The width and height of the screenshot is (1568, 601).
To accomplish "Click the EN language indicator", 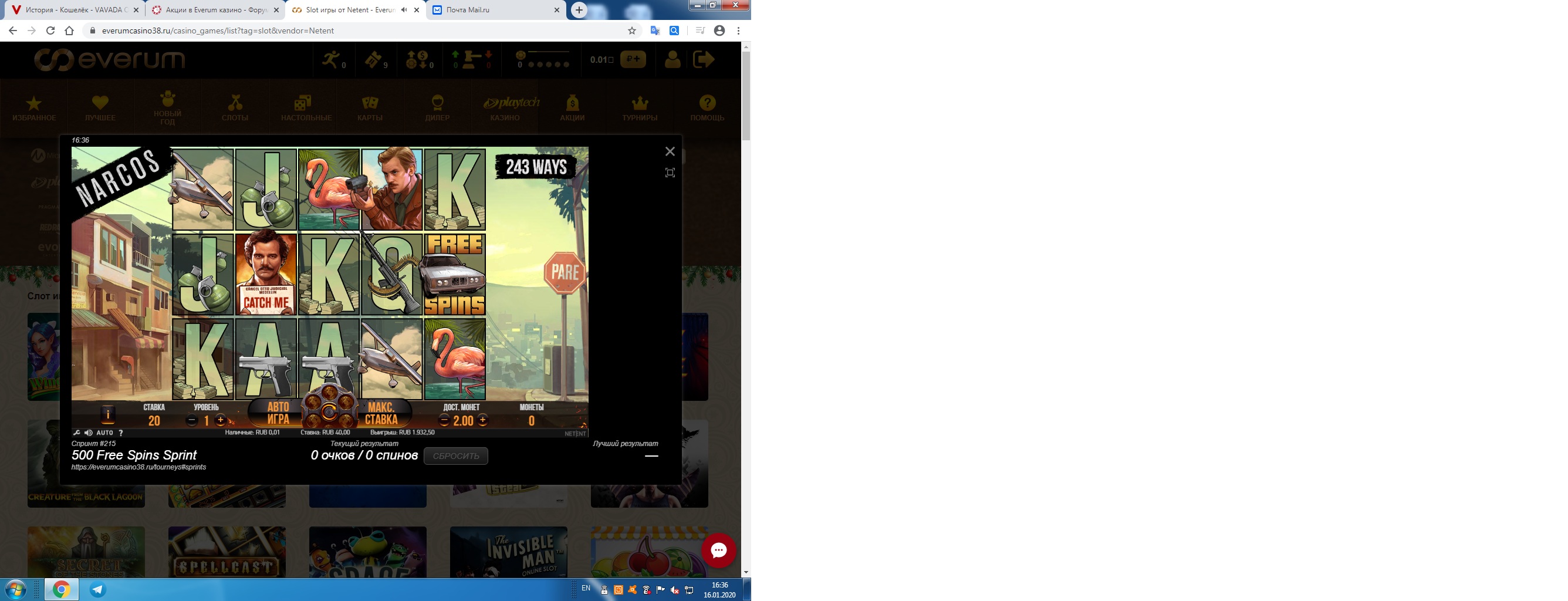I will coord(586,588).
